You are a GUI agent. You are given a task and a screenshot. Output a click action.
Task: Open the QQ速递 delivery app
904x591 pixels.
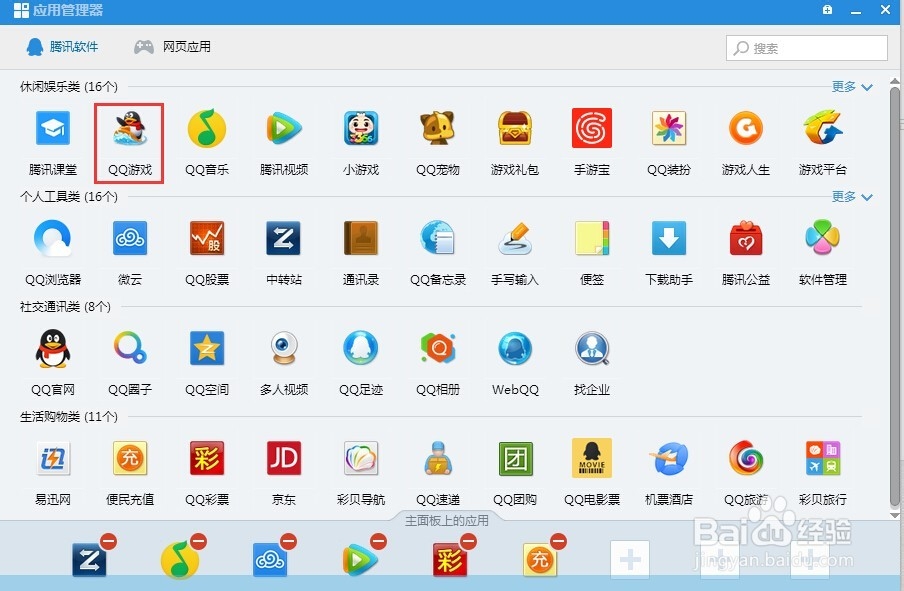[438, 458]
